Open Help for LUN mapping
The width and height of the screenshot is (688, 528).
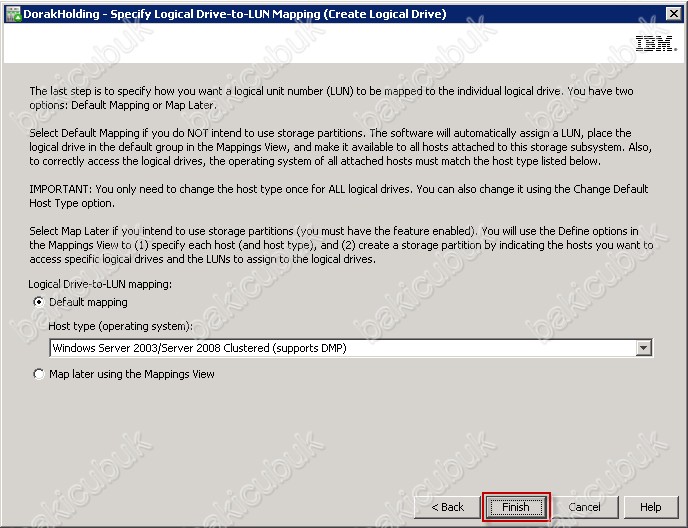tap(651, 507)
